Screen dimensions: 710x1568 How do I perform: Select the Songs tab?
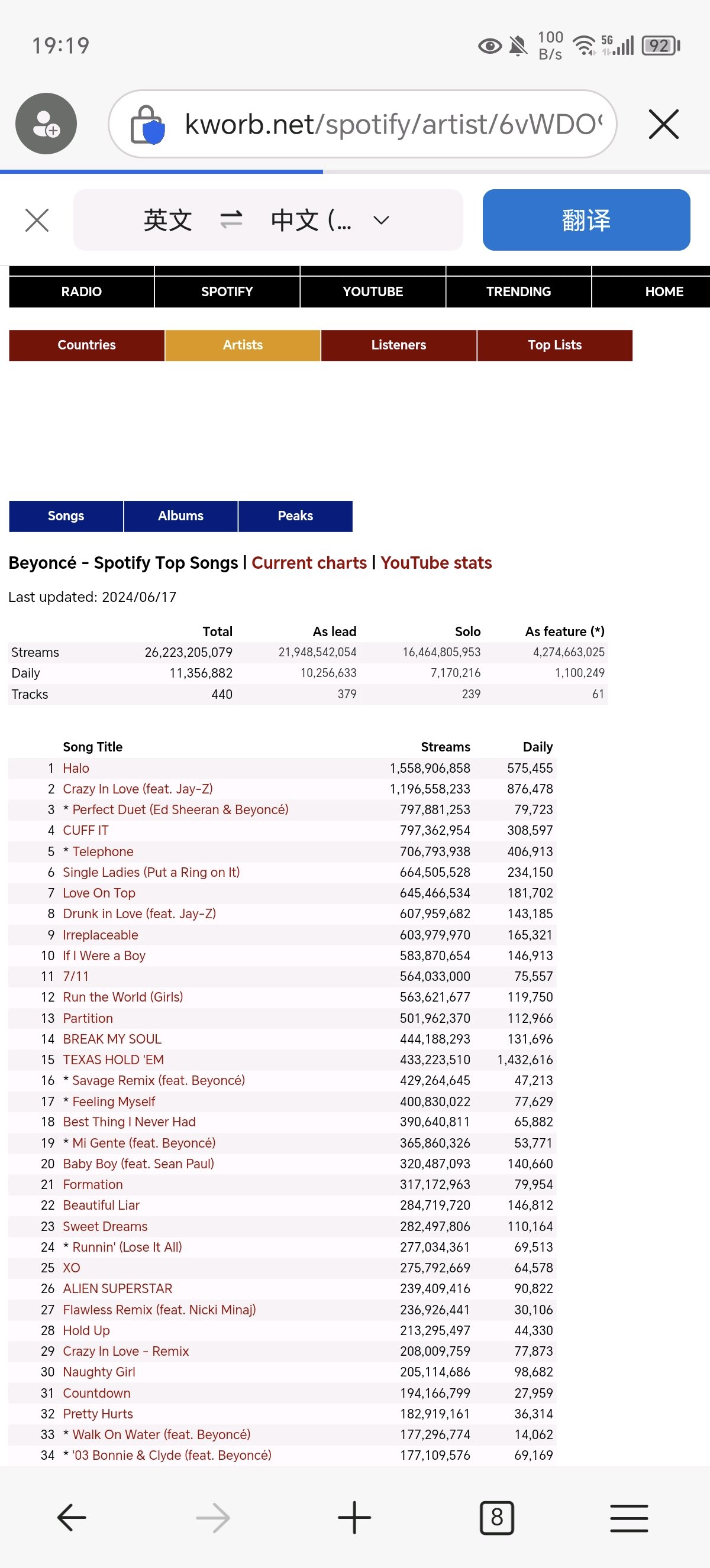tap(66, 516)
